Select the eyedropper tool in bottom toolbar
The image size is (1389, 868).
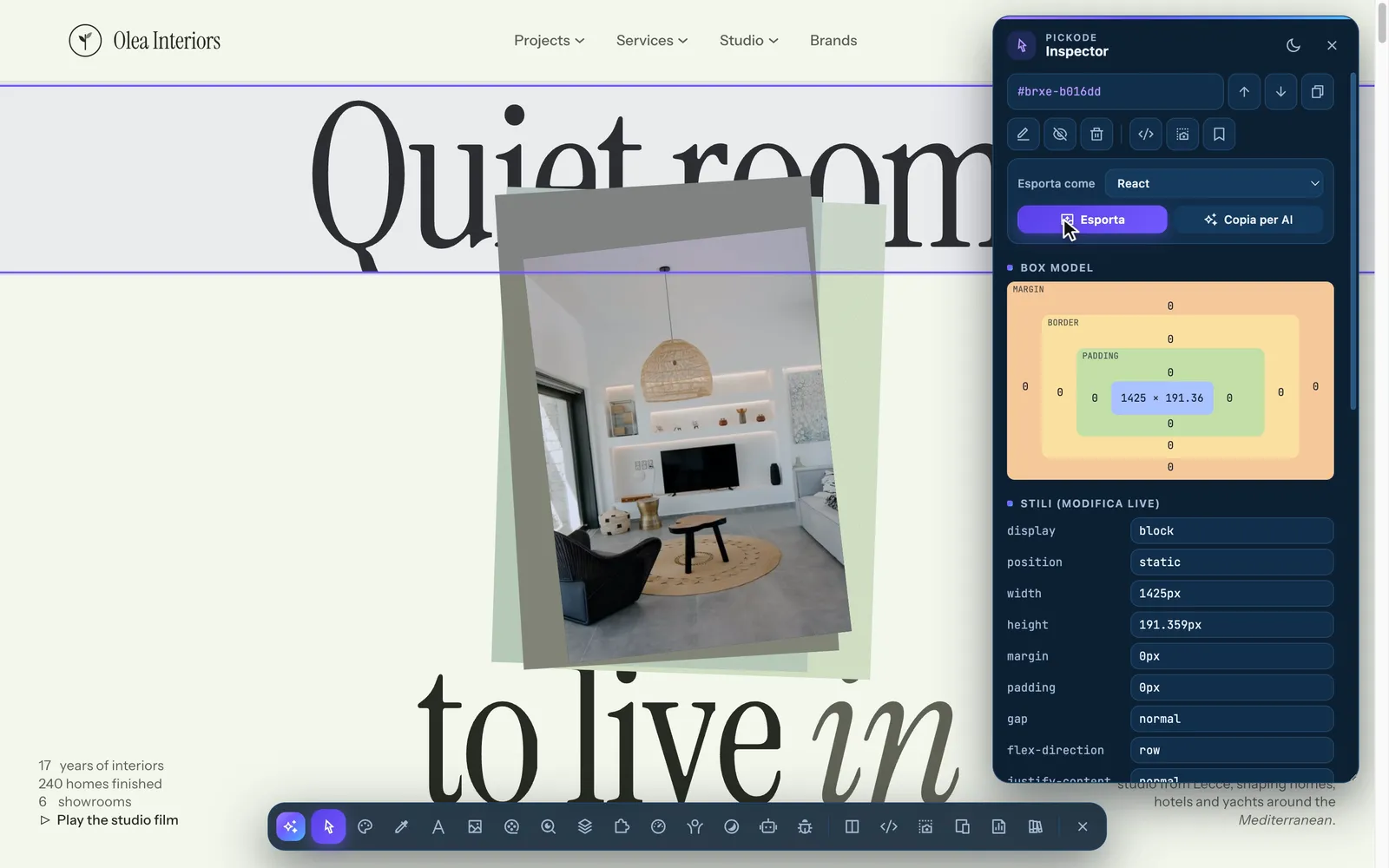coord(401,827)
